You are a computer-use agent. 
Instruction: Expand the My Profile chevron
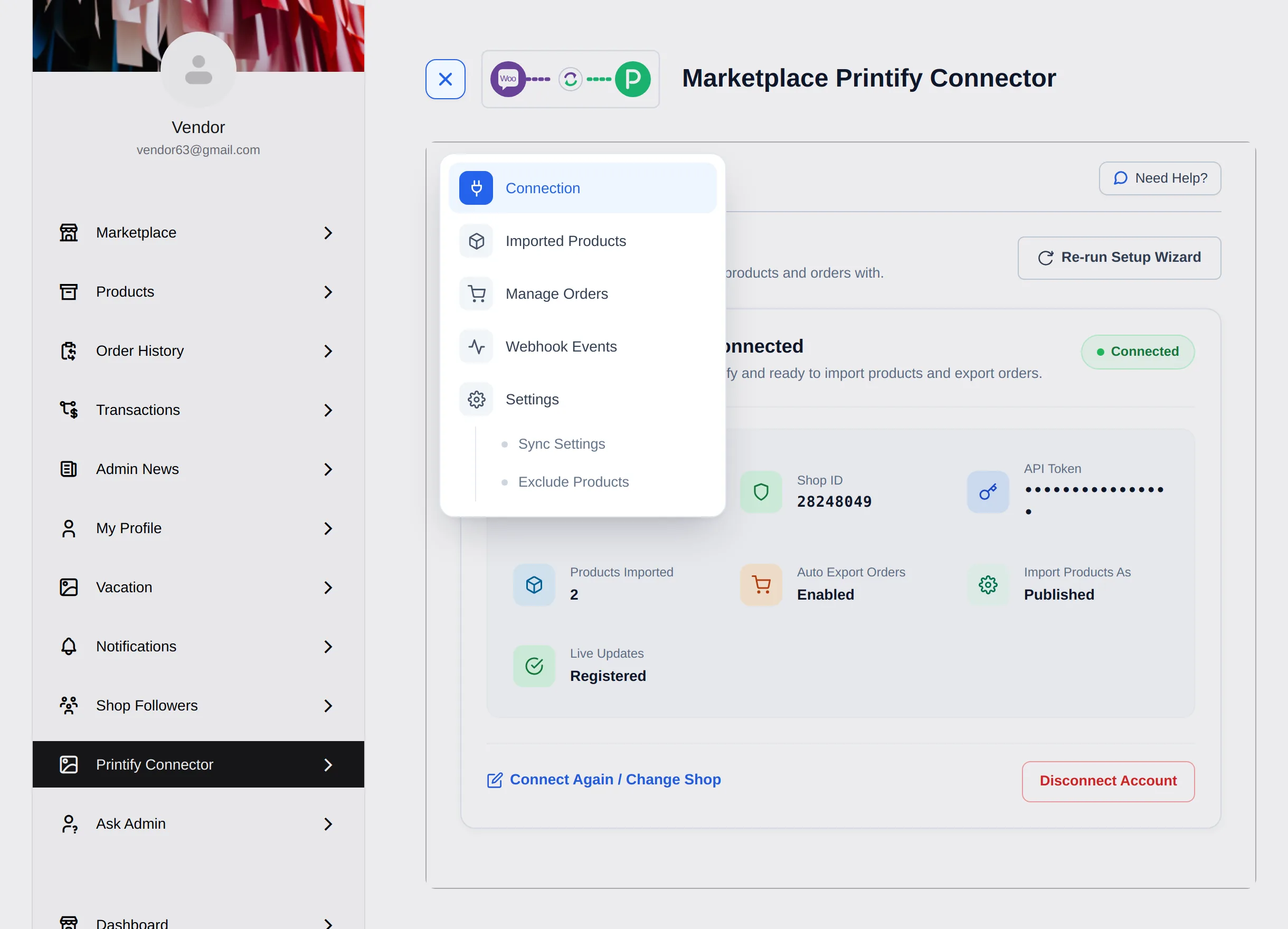328,528
